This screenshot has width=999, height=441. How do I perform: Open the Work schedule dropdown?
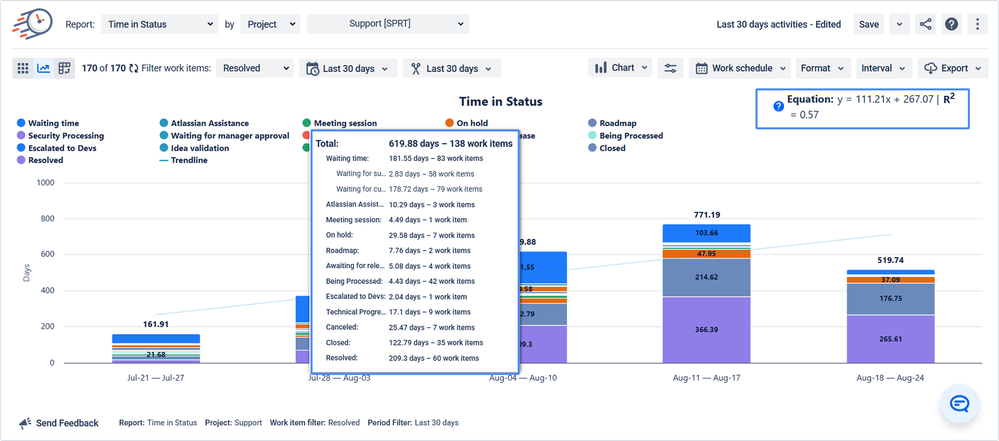pos(740,68)
